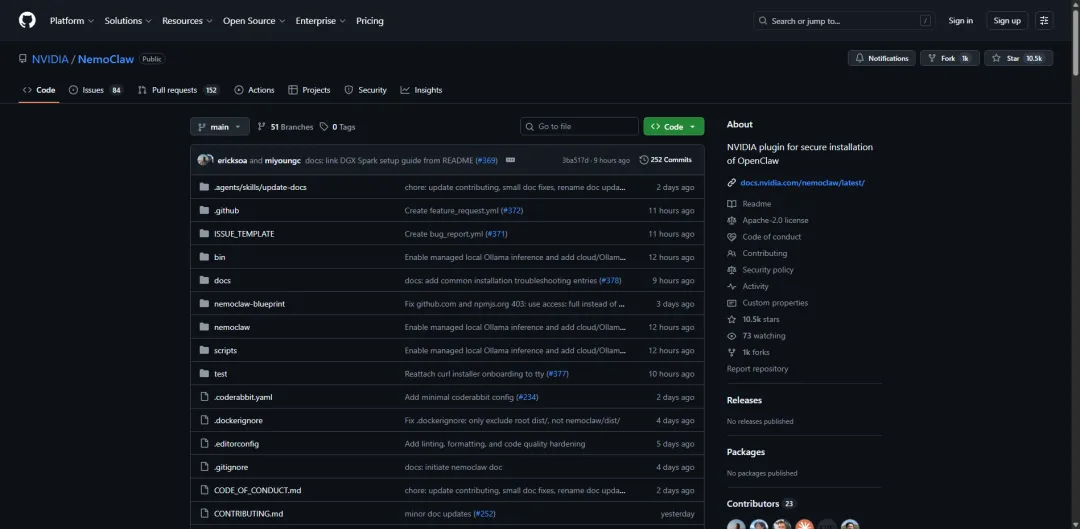Image resolution: width=1080 pixels, height=529 pixels.
Task: Click the Notifications bell button
Action: (x=882, y=59)
